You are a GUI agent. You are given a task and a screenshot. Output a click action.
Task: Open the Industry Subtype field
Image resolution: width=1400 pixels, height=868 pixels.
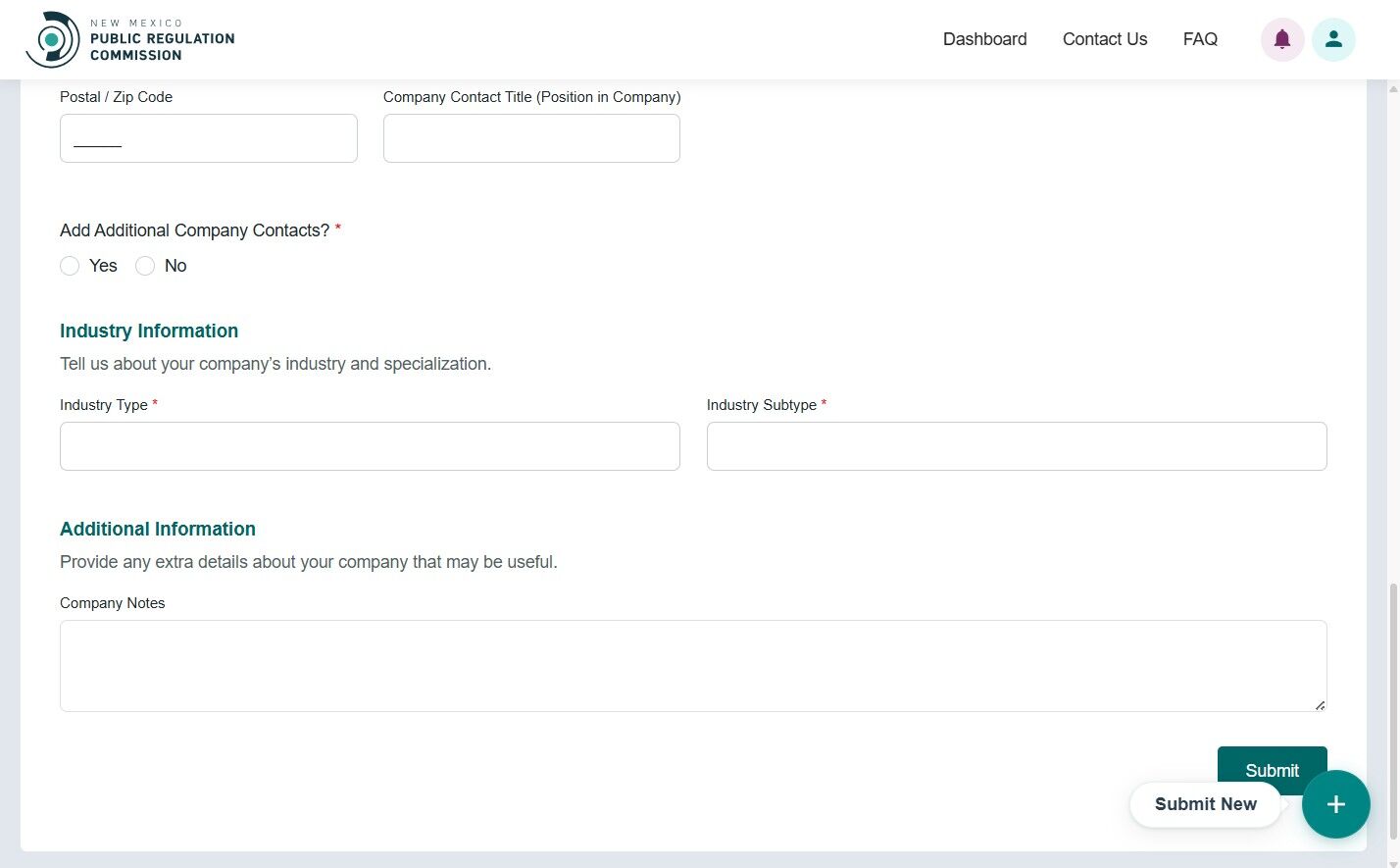point(1017,445)
